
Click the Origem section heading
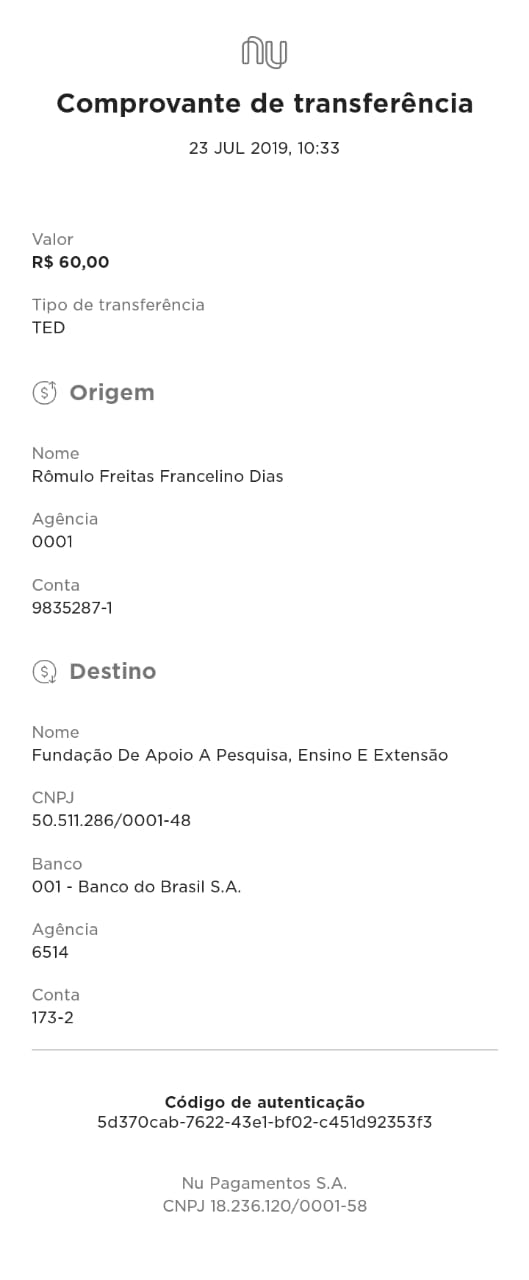click(112, 392)
